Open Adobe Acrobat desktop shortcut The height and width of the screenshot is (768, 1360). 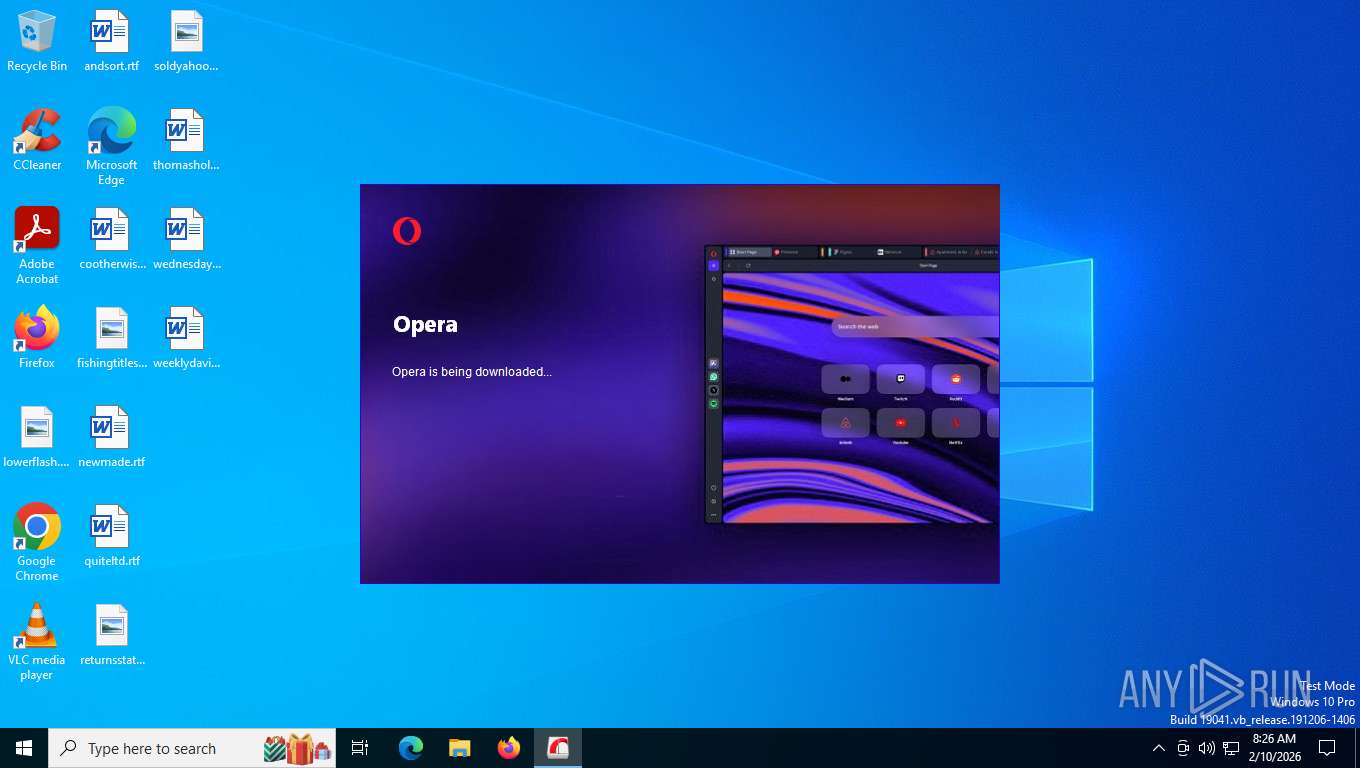(37, 246)
